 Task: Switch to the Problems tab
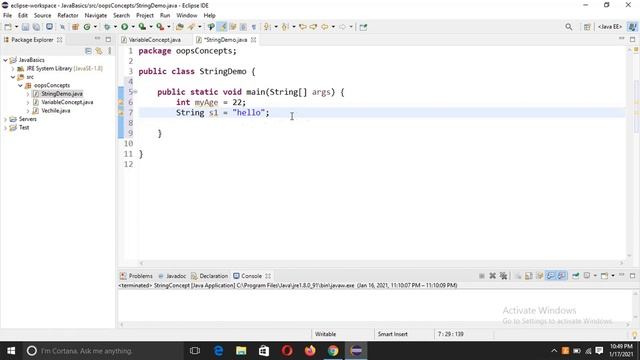point(136,276)
